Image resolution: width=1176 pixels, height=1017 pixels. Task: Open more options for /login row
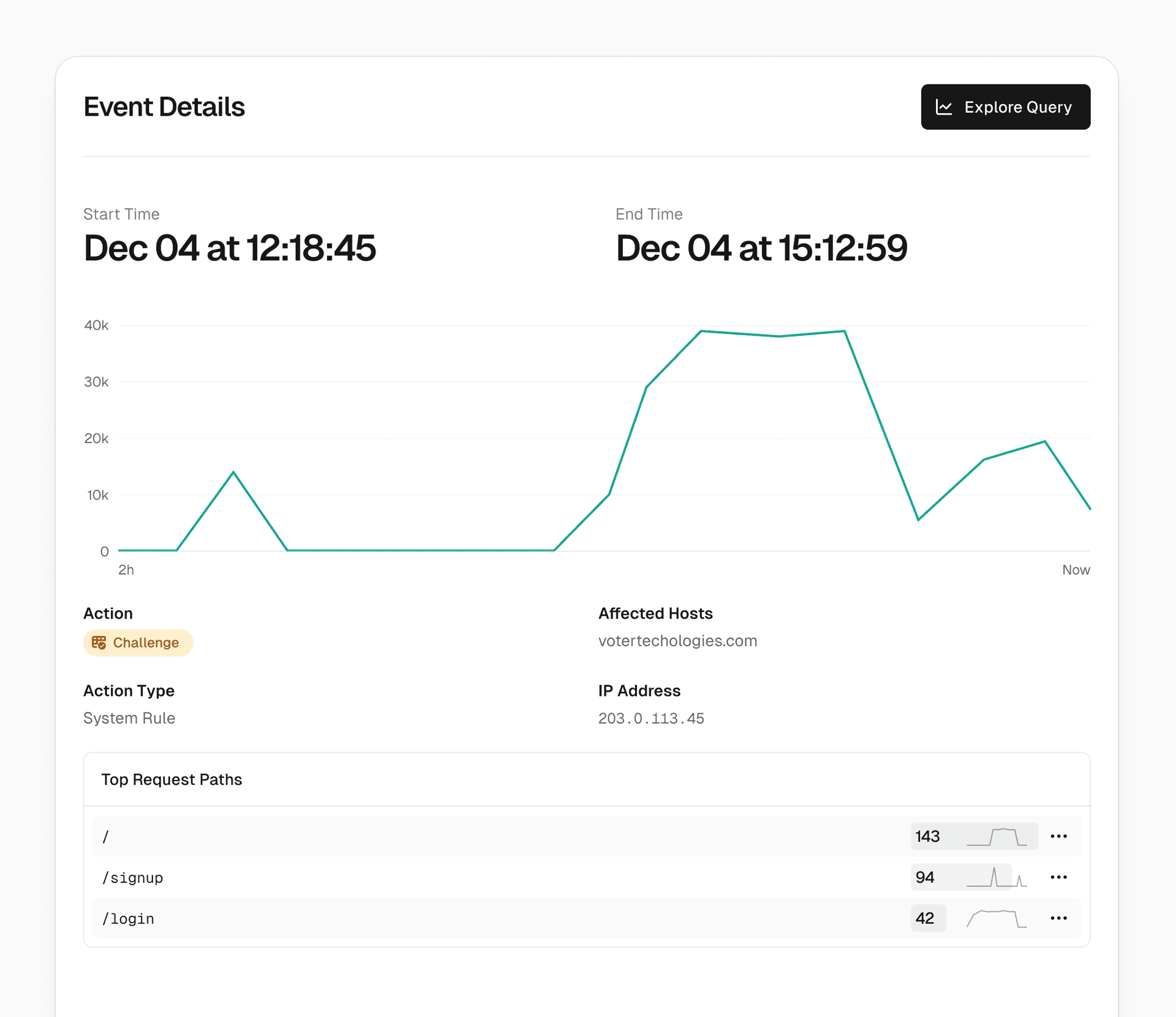pos(1058,918)
